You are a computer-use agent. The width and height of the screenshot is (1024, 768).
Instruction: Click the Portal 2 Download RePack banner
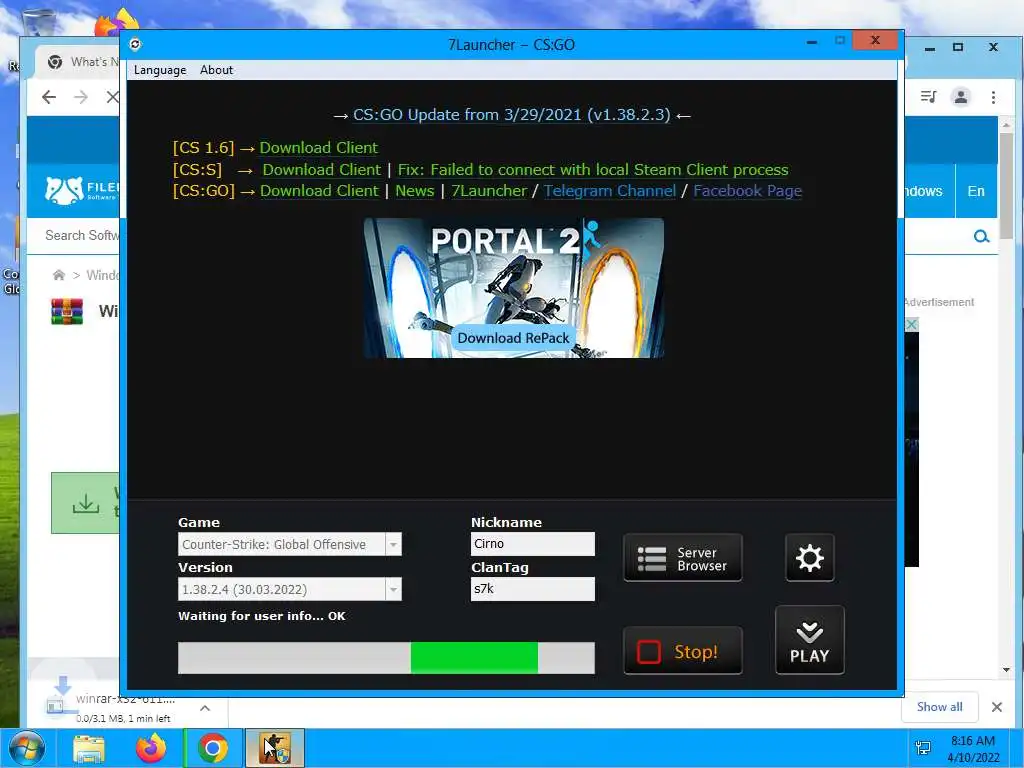pyautogui.click(x=514, y=288)
